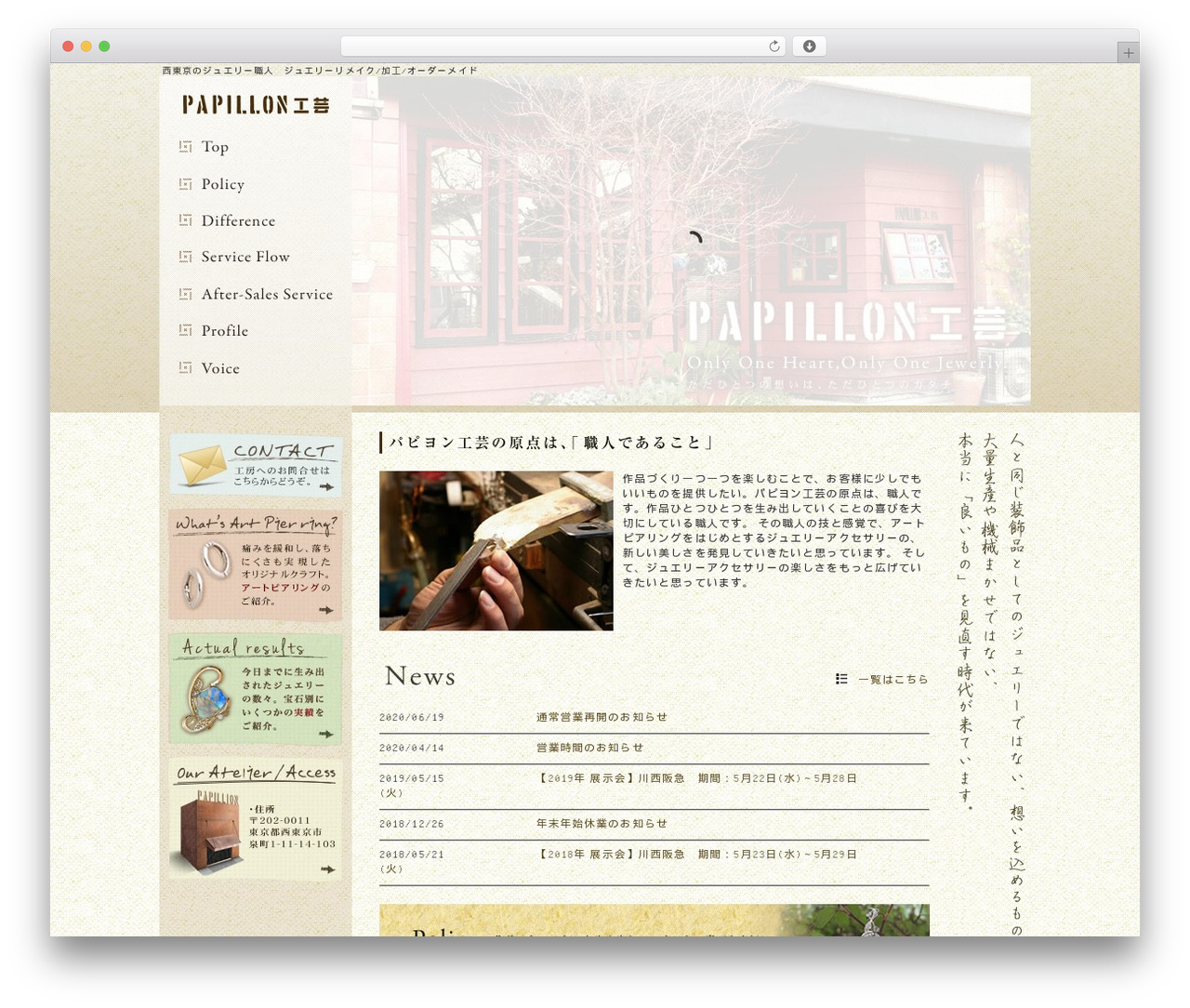Click the envelope icon in CONTACT banner
The image size is (1190, 1008).
click(x=204, y=465)
